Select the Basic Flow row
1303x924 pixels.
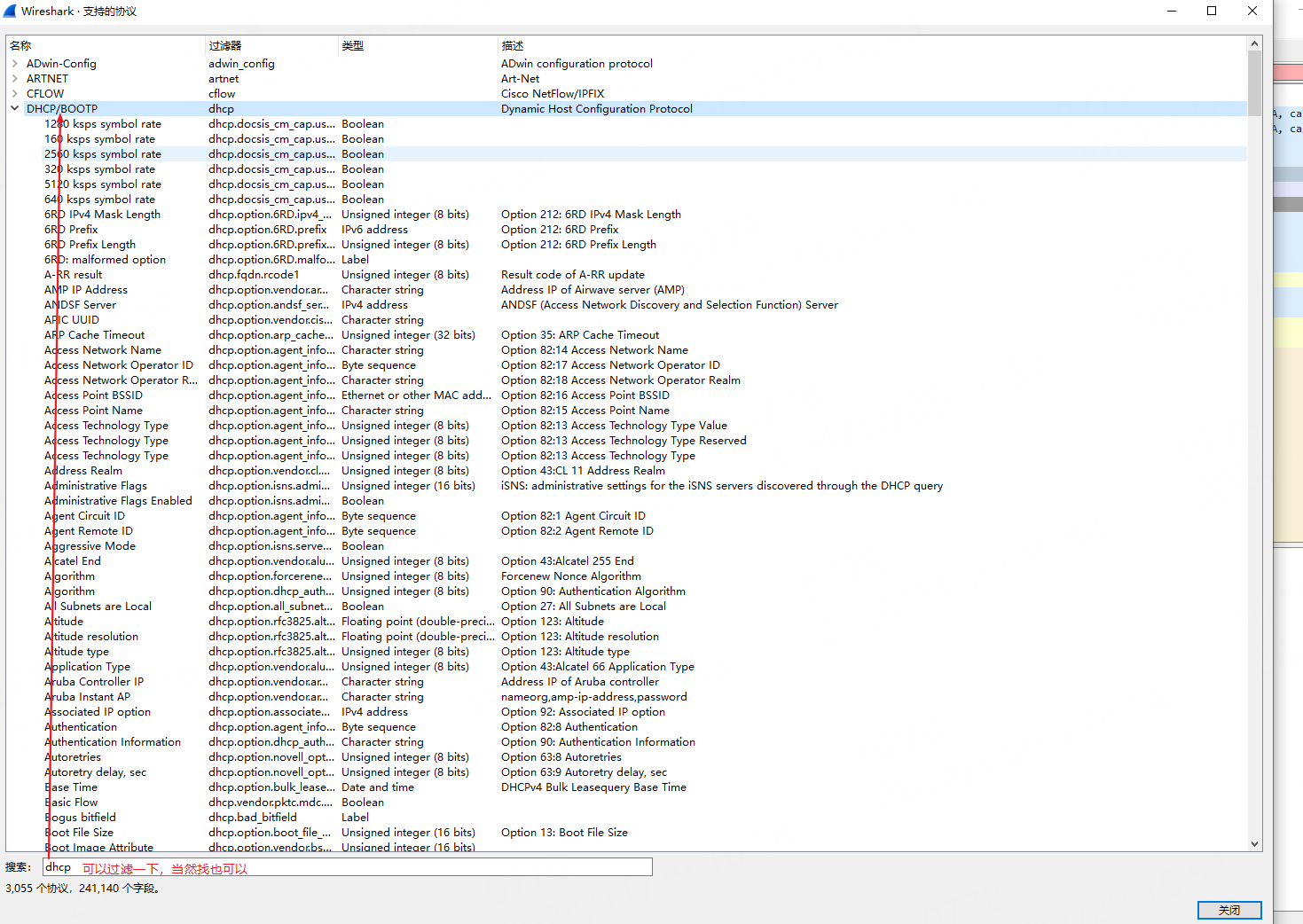click(626, 803)
